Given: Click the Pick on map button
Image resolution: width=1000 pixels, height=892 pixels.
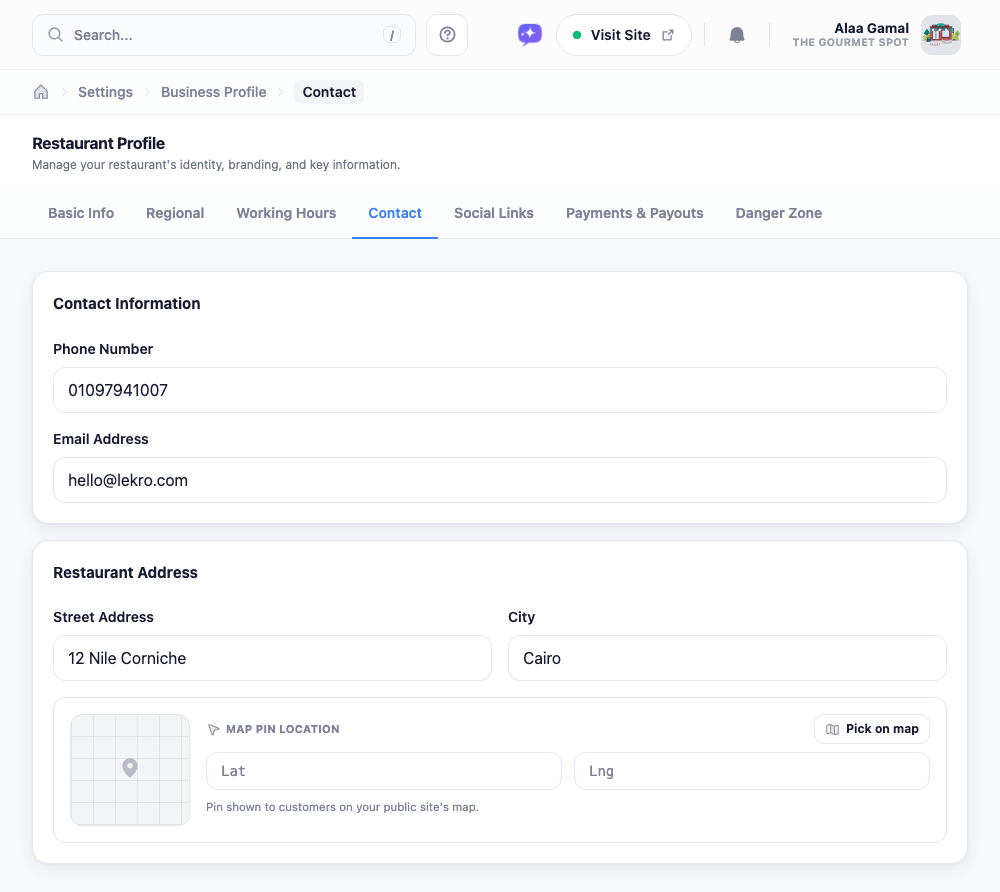Looking at the screenshot, I should 872,729.
